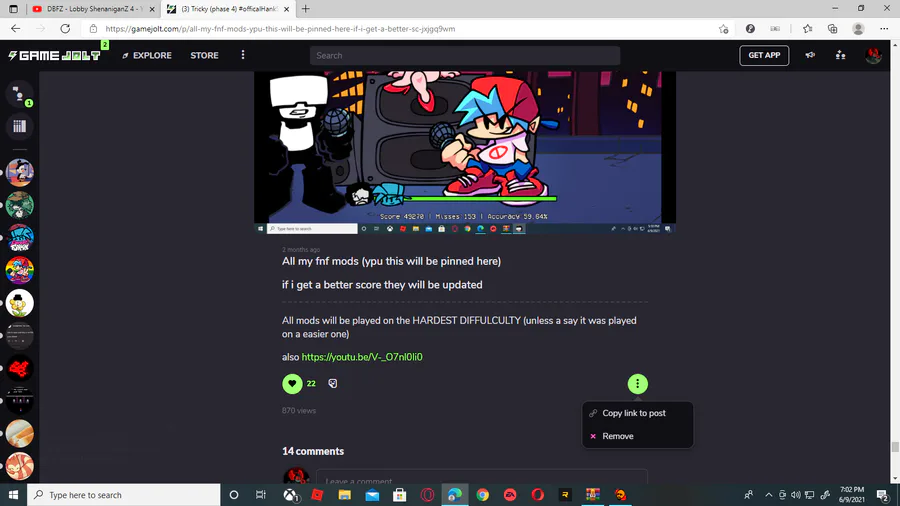This screenshot has height=506, width=900.
Task: Open the Edge profile icon
Action: click(858, 29)
